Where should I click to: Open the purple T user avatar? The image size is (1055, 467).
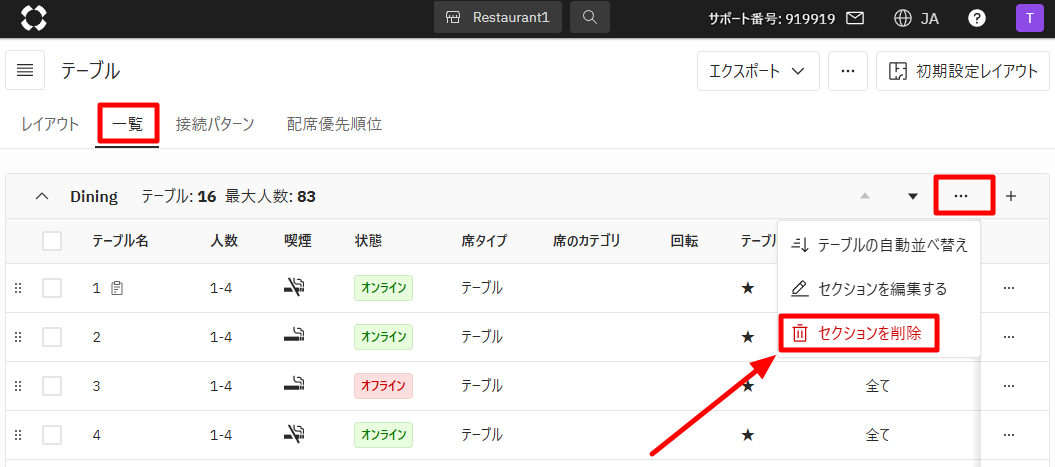pyautogui.click(x=1028, y=18)
